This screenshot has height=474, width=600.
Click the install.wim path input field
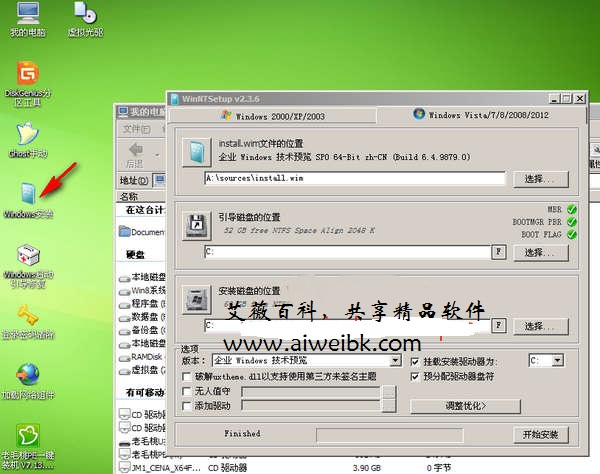[355, 178]
